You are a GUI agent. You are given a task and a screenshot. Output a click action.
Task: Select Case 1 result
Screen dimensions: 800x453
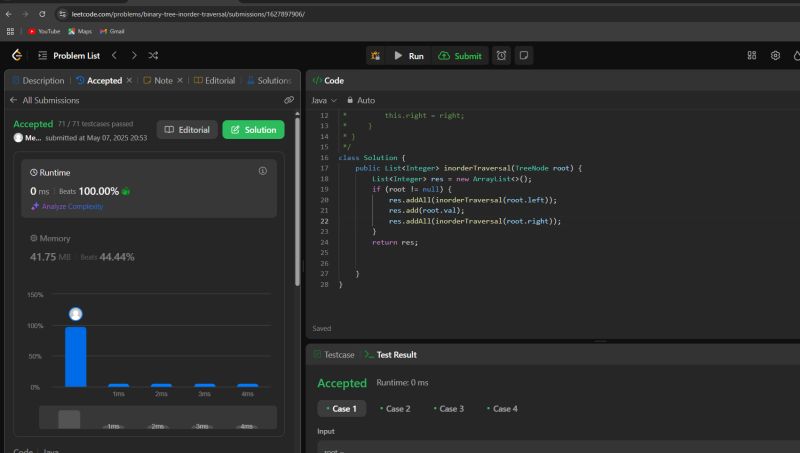[x=341, y=409]
